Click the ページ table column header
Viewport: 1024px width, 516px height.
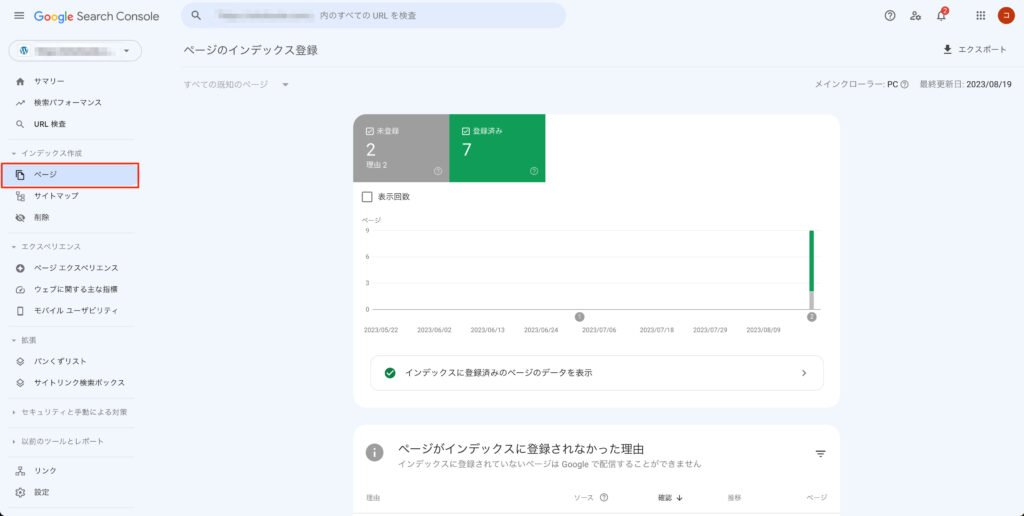pyautogui.click(x=816, y=498)
